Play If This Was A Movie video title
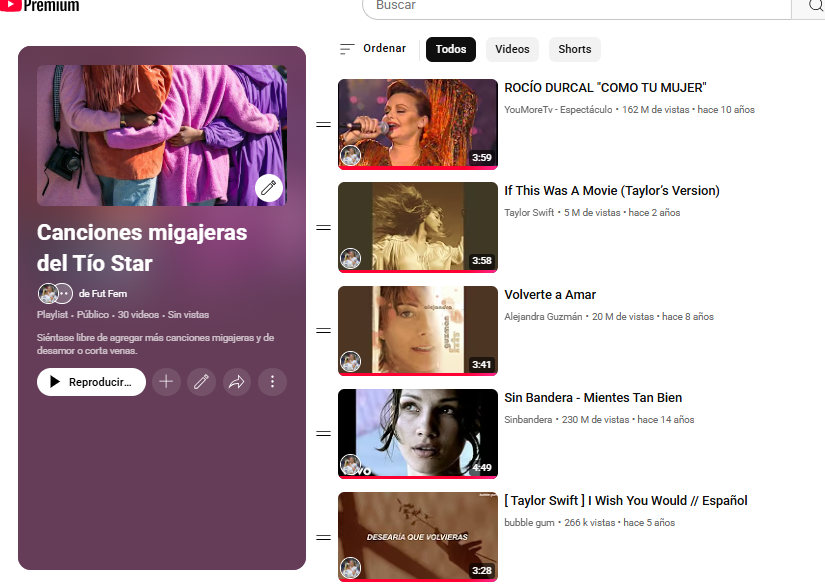Viewport: 825px width, 587px height. pos(611,191)
